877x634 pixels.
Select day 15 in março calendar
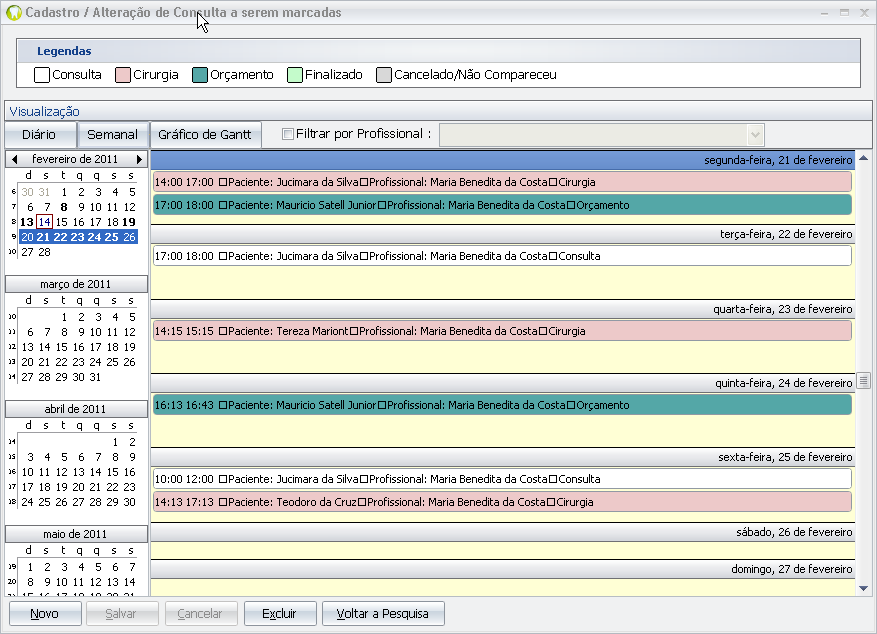[x=62, y=347]
